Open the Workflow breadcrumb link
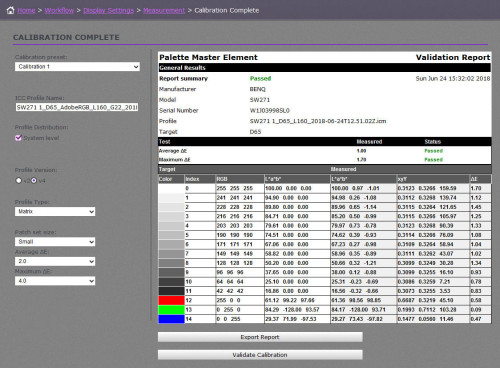Screen dimensions: 500x368 click(x=59, y=10)
